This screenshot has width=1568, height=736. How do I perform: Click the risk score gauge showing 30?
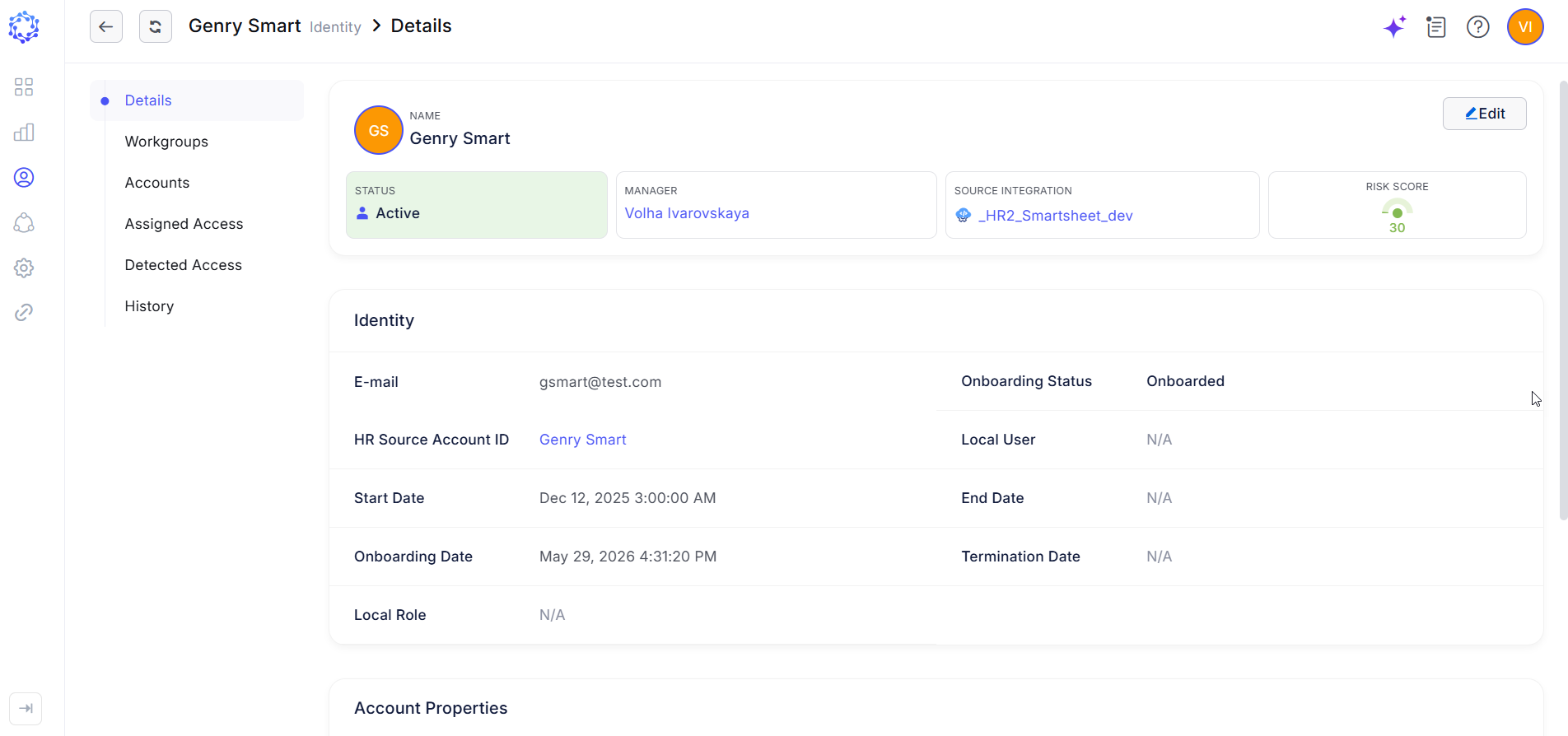pos(1397,216)
